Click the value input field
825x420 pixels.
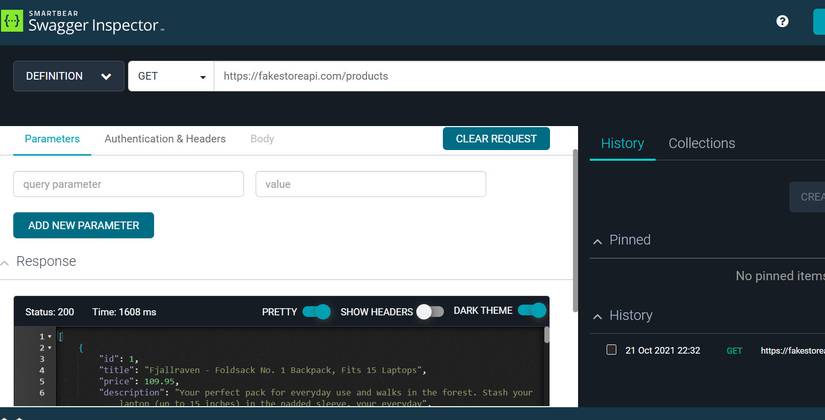pyautogui.click(x=370, y=184)
